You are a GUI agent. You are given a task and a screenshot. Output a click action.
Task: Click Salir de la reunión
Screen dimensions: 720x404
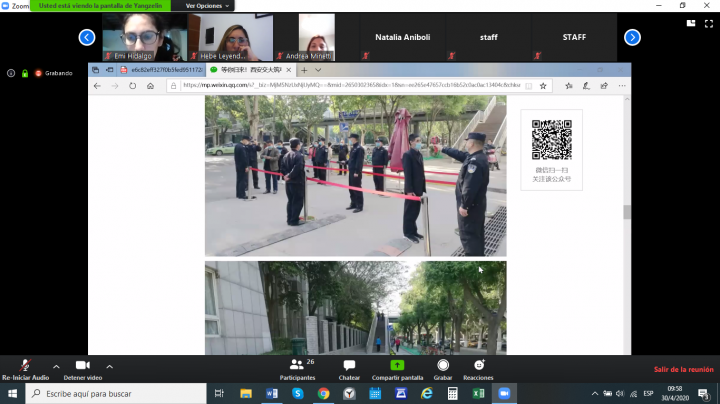(683, 369)
